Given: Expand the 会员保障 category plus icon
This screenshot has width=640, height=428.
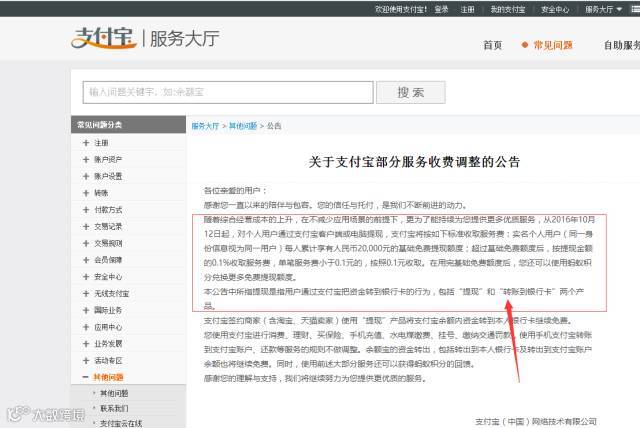Looking at the screenshot, I should [86, 260].
